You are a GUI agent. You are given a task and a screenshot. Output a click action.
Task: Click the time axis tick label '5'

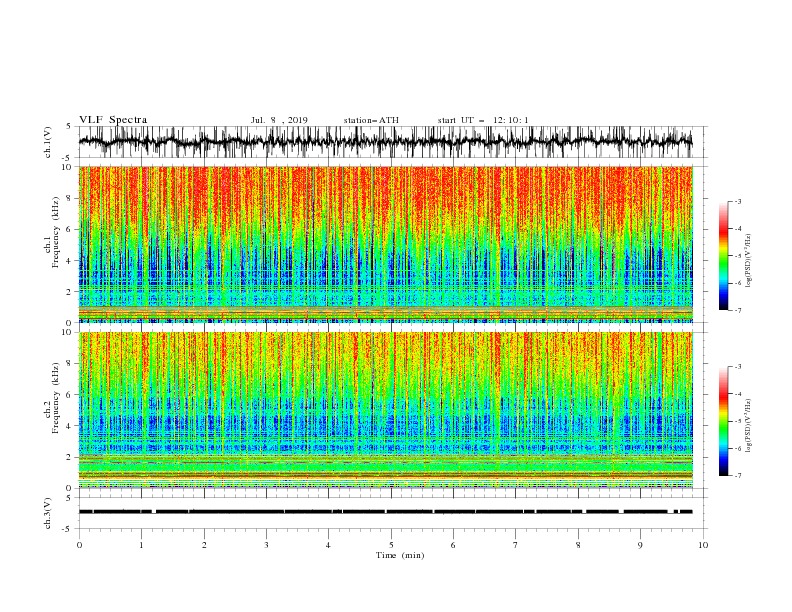(x=391, y=545)
